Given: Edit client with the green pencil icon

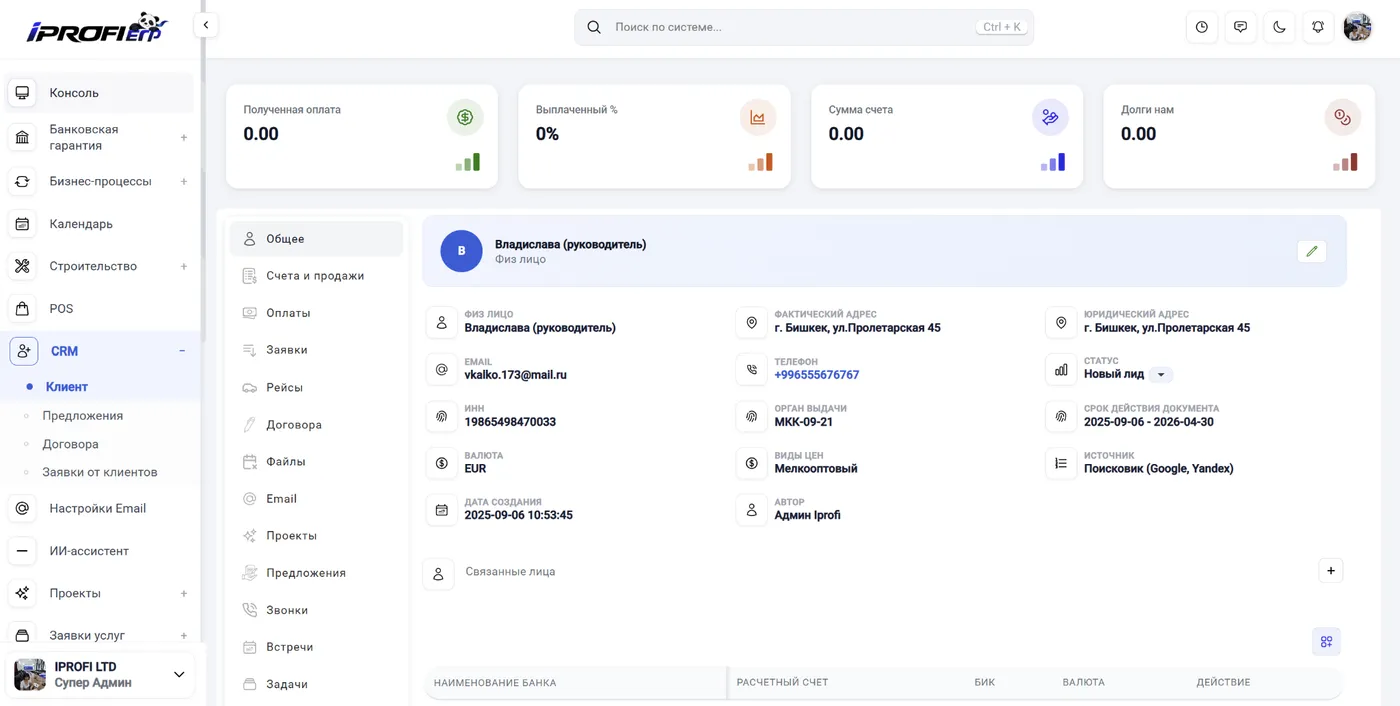Looking at the screenshot, I should [x=1312, y=251].
